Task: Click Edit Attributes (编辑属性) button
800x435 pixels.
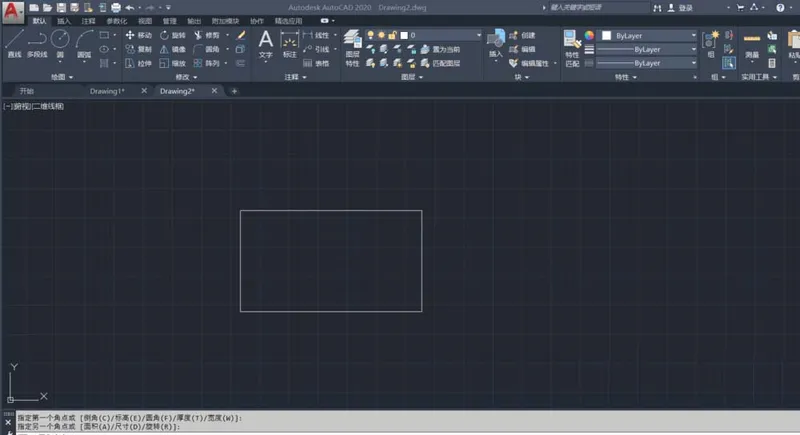Action: point(529,63)
